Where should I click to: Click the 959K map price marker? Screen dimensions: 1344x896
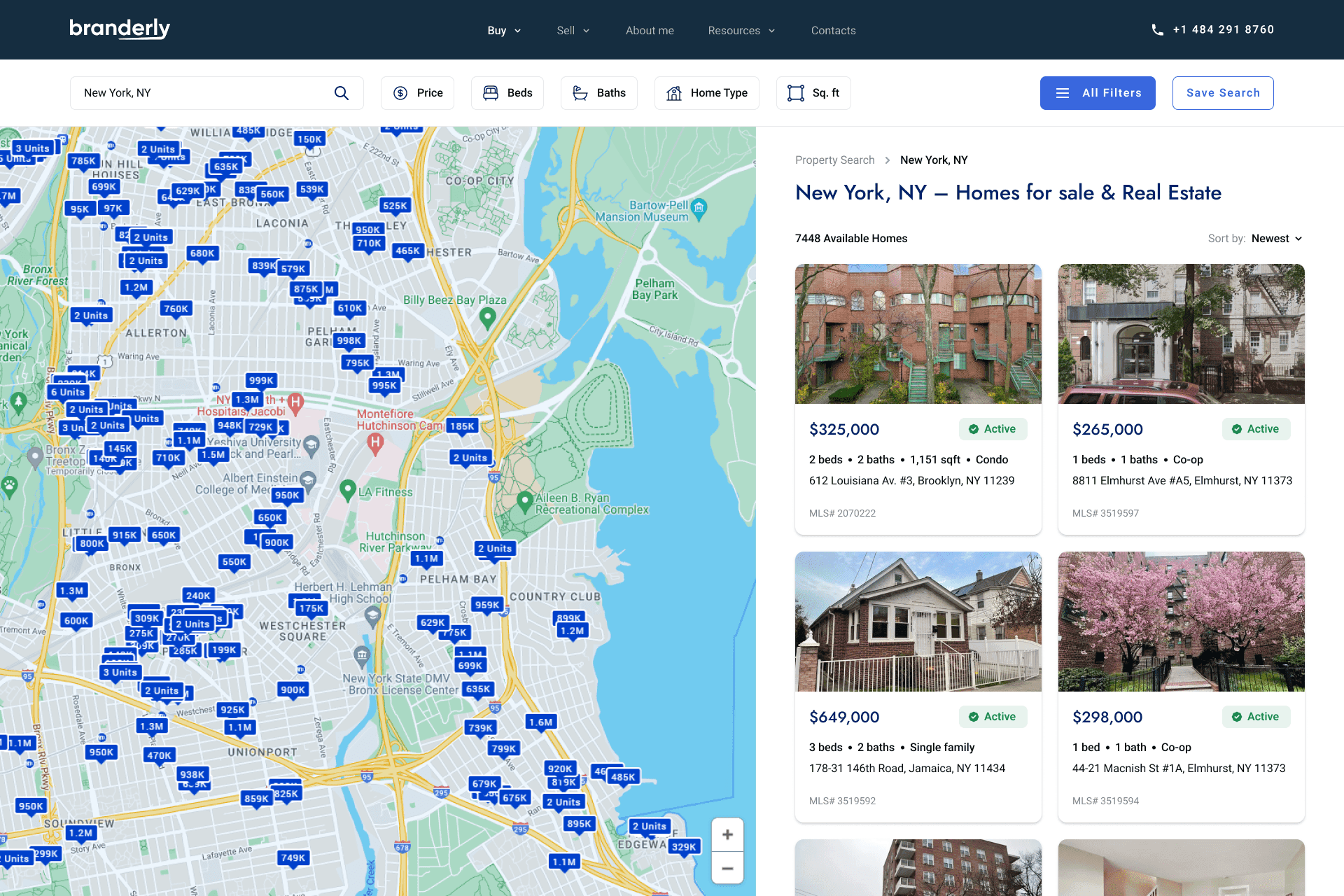[x=487, y=605]
